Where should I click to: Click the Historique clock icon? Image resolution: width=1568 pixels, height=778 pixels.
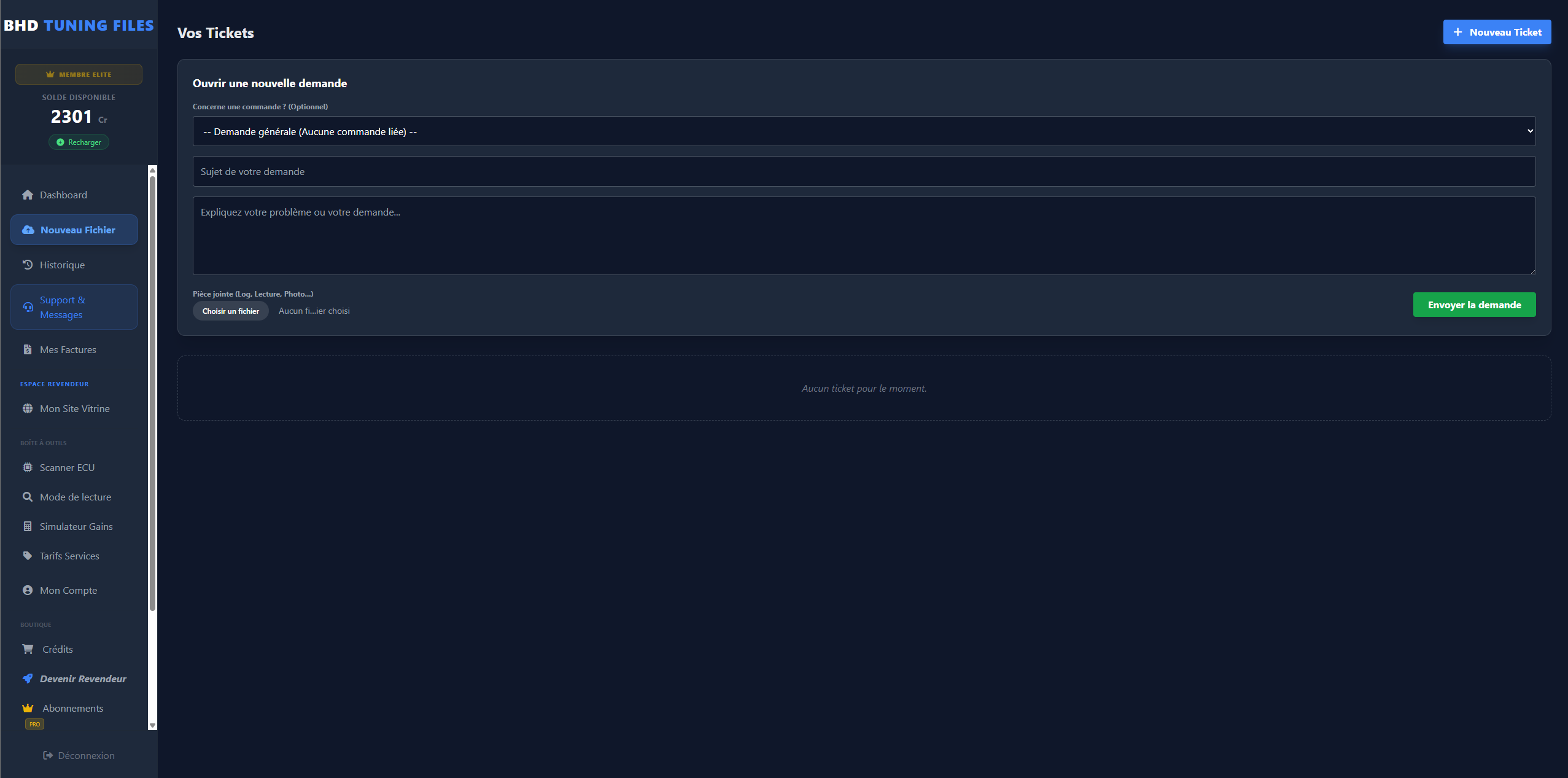coord(28,265)
